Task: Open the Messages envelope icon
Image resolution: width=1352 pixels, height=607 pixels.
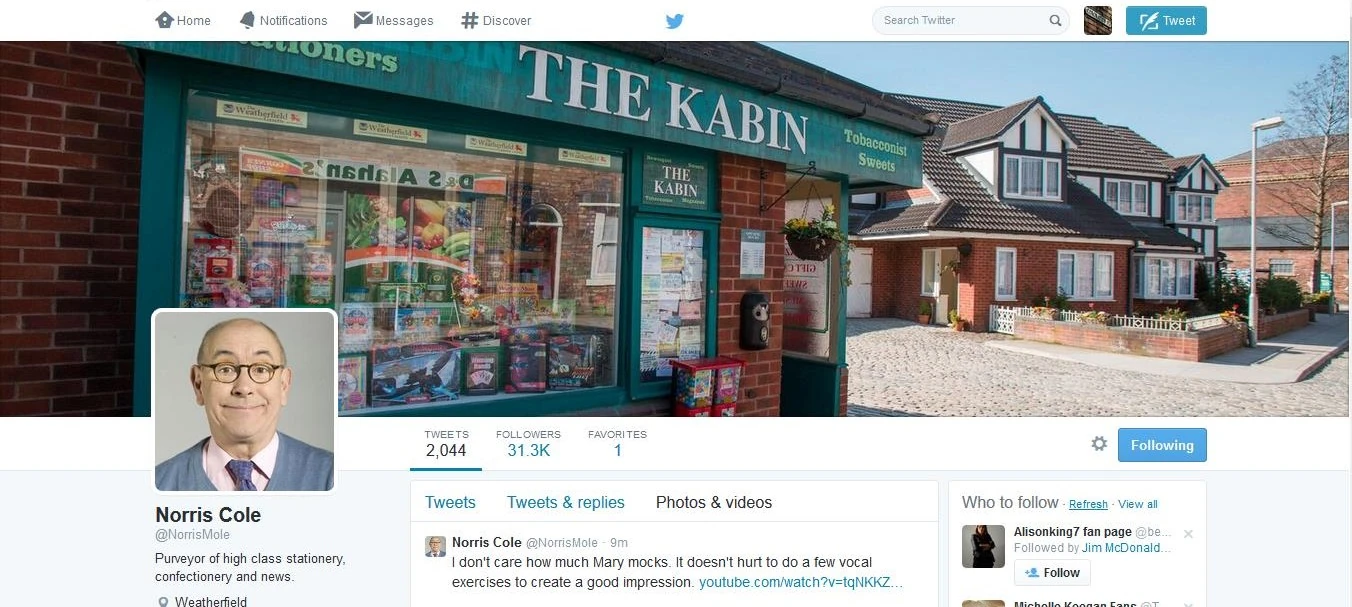Action: click(363, 20)
